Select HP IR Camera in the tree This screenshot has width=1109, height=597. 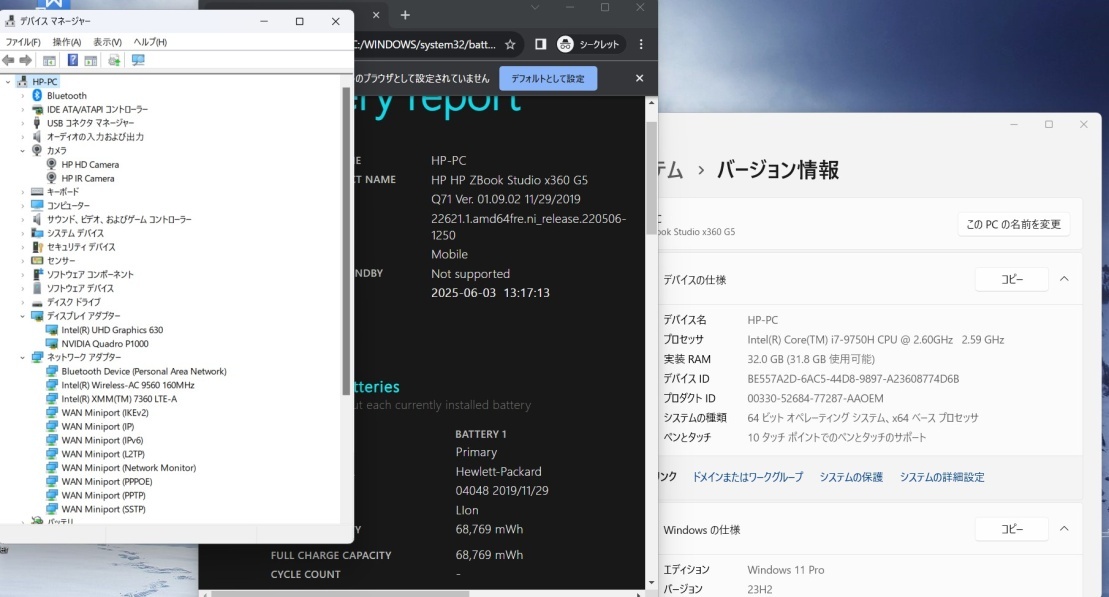click(88, 178)
